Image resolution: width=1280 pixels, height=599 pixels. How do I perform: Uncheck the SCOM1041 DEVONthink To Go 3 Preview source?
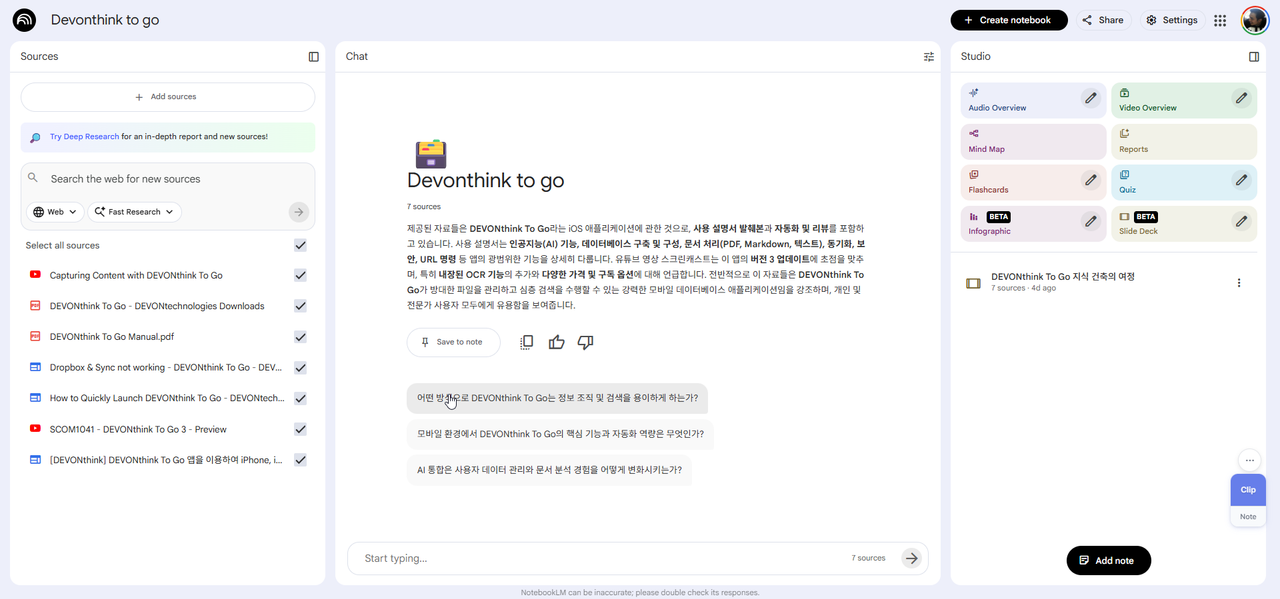[299, 429]
